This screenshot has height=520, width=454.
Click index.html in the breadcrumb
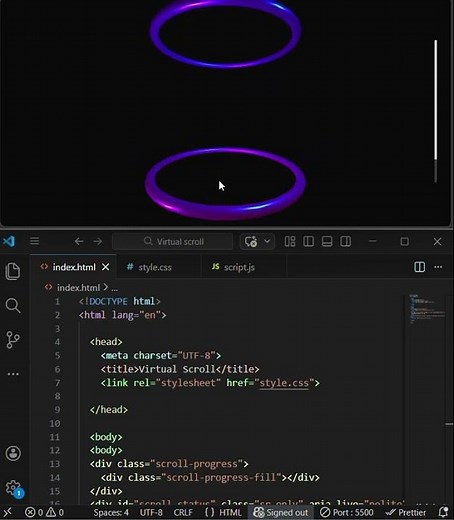[x=78, y=287]
